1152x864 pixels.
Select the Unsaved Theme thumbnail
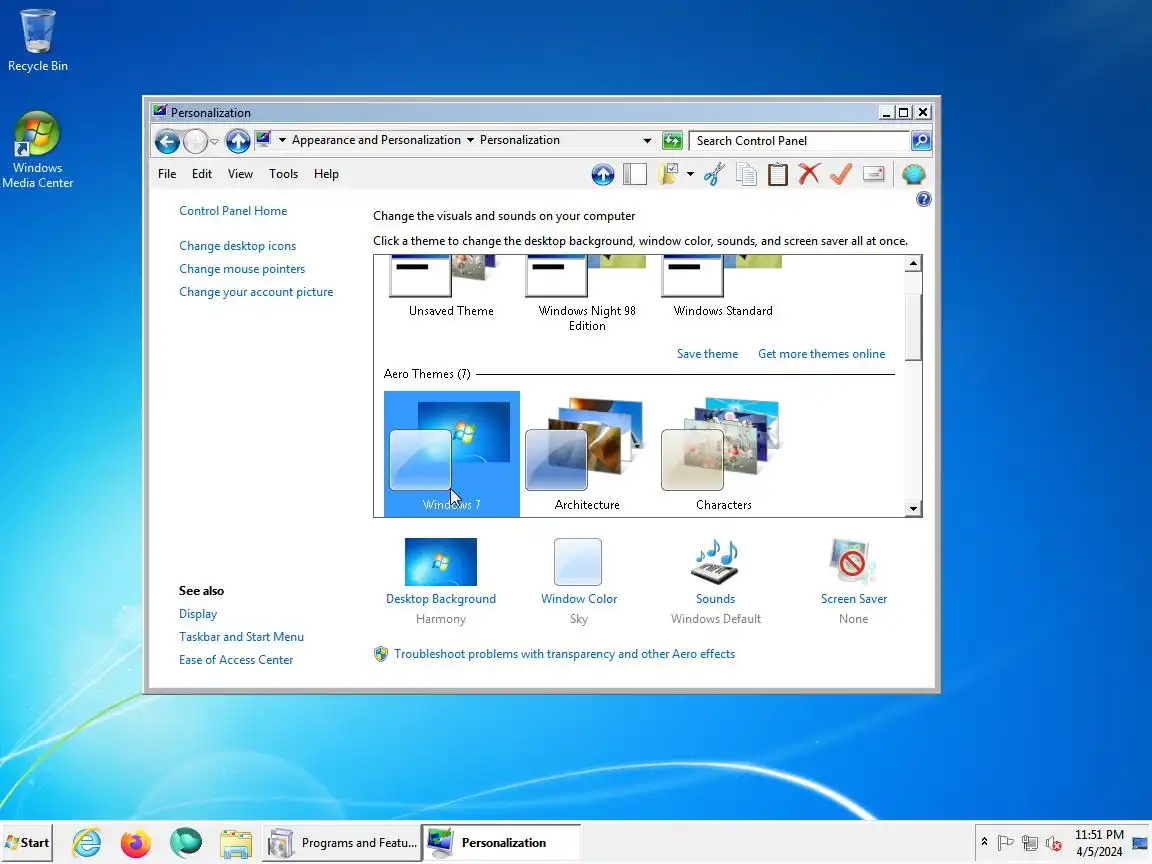451,287
